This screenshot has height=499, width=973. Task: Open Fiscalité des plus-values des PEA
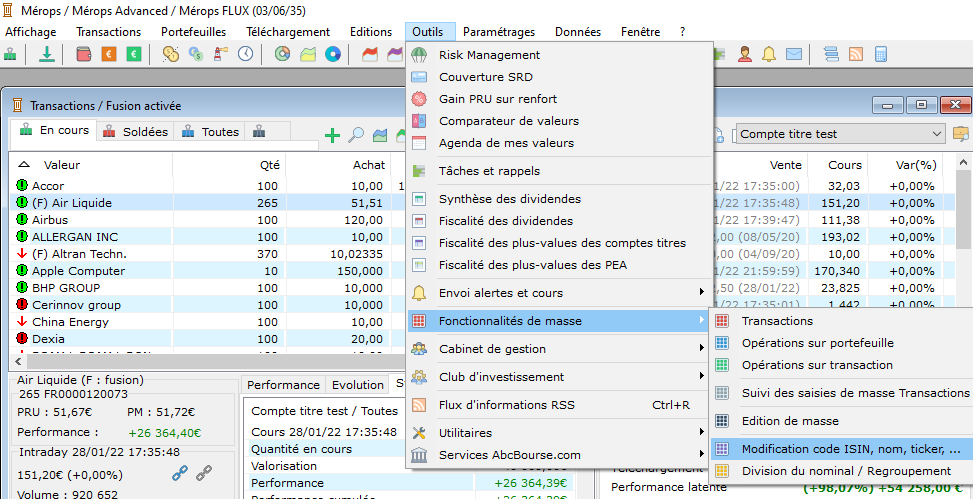tap(558, 265)
